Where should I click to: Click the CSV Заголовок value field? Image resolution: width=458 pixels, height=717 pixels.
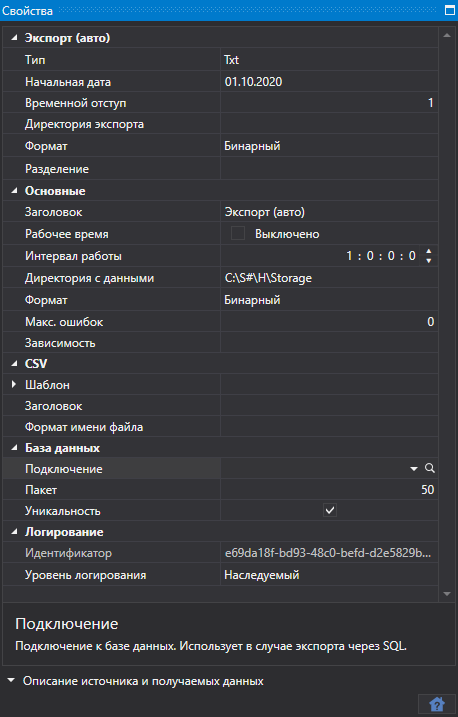click(329, 406)
